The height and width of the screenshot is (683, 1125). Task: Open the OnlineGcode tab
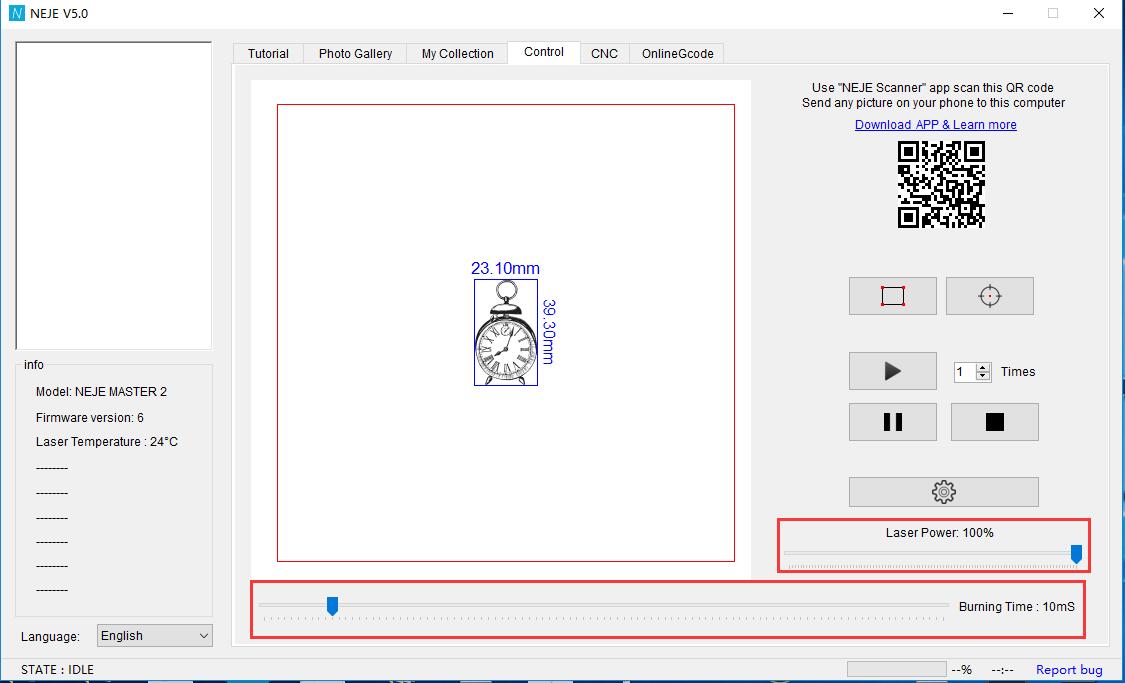tap(677, 54)
